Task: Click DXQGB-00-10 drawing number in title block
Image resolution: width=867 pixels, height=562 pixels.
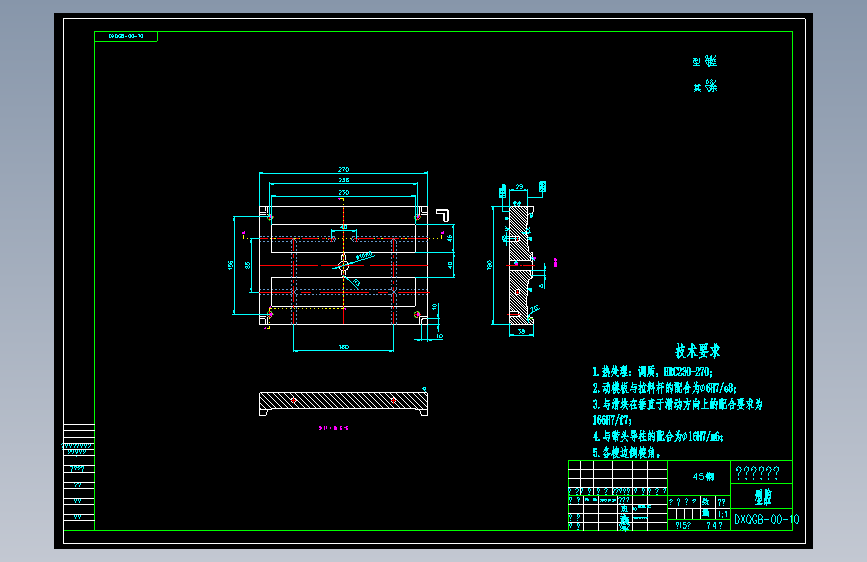Action: tap(766, 519)
